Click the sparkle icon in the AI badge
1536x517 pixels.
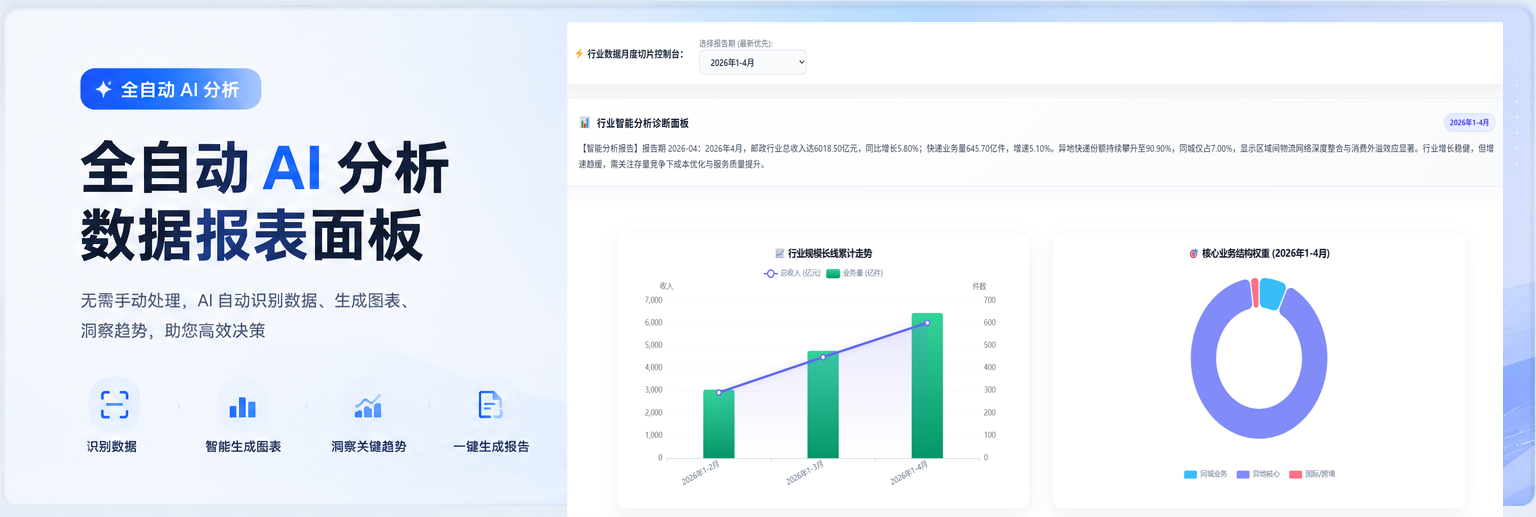(x=103, y=89)
